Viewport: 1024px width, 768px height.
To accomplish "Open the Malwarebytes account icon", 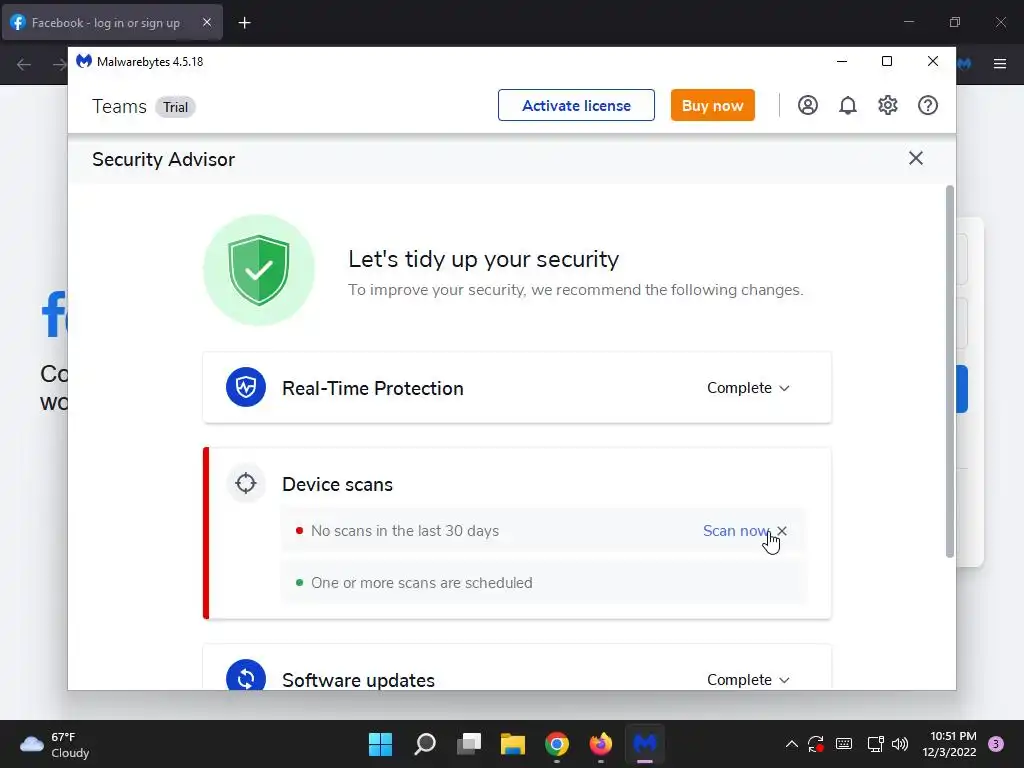I will [808, 105].
